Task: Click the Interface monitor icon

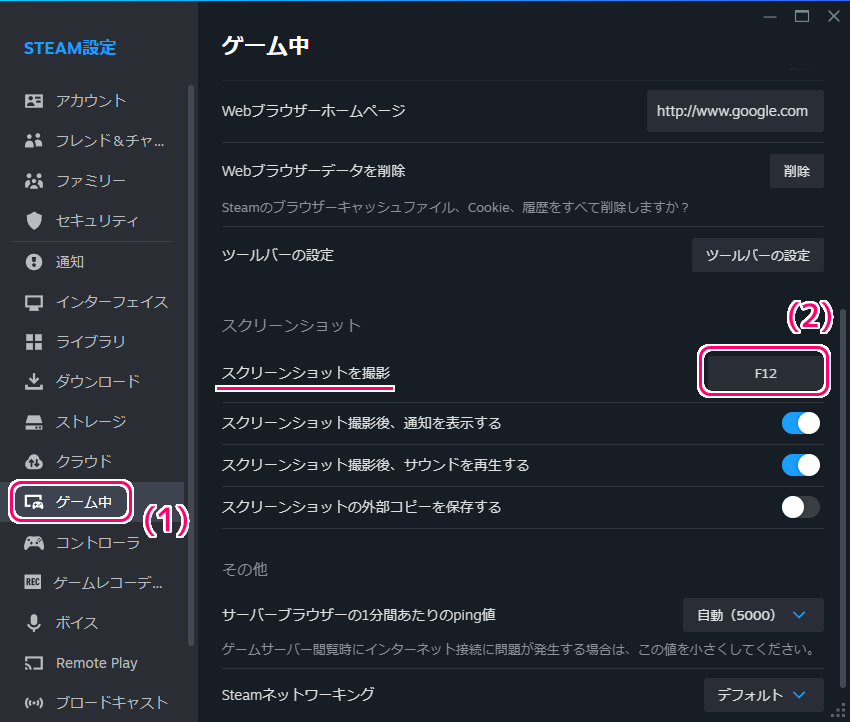Action: pyautogui.click(x=34, y=302)
